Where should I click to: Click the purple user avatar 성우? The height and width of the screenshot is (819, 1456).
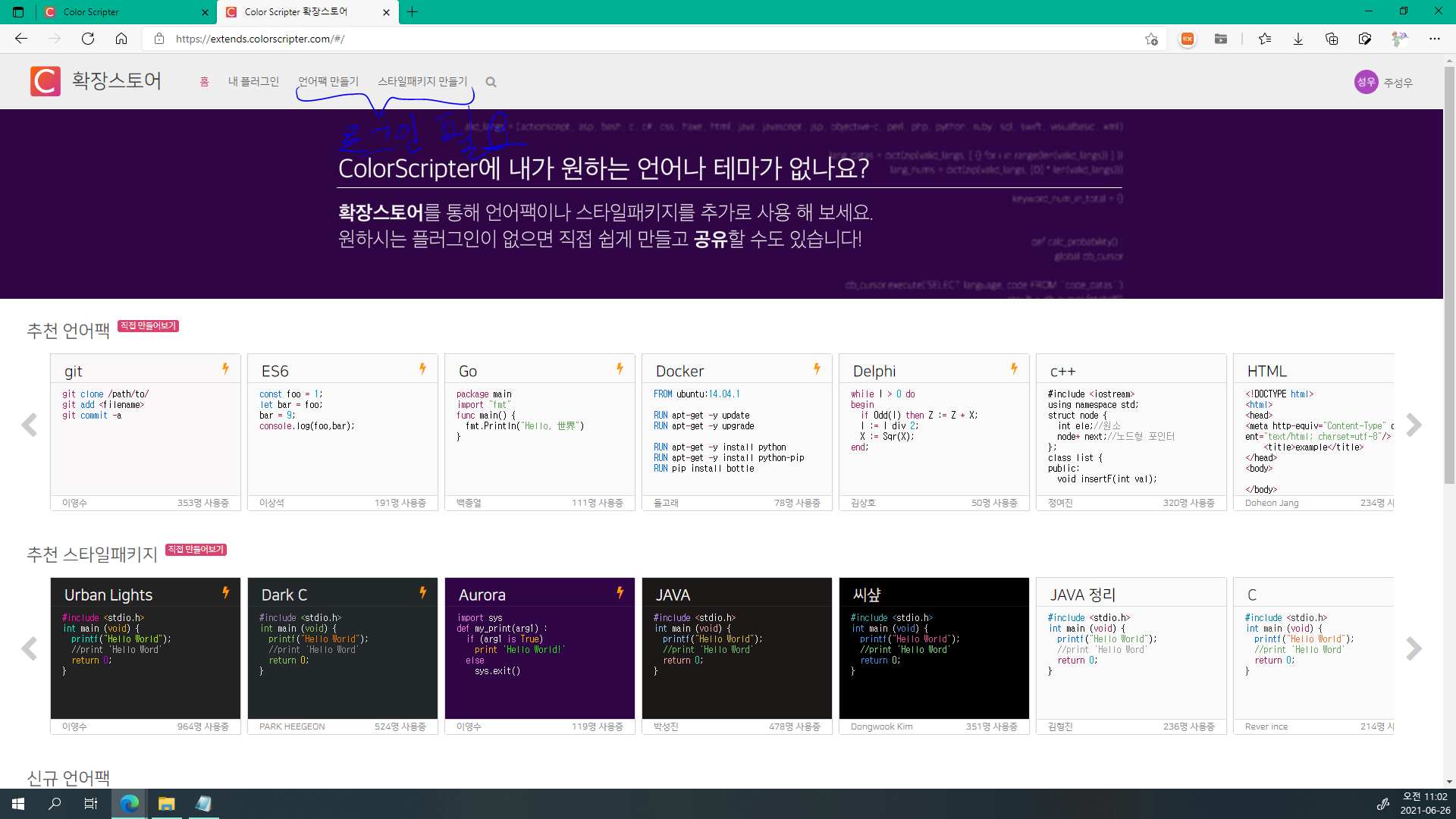tap(1366, 82)
